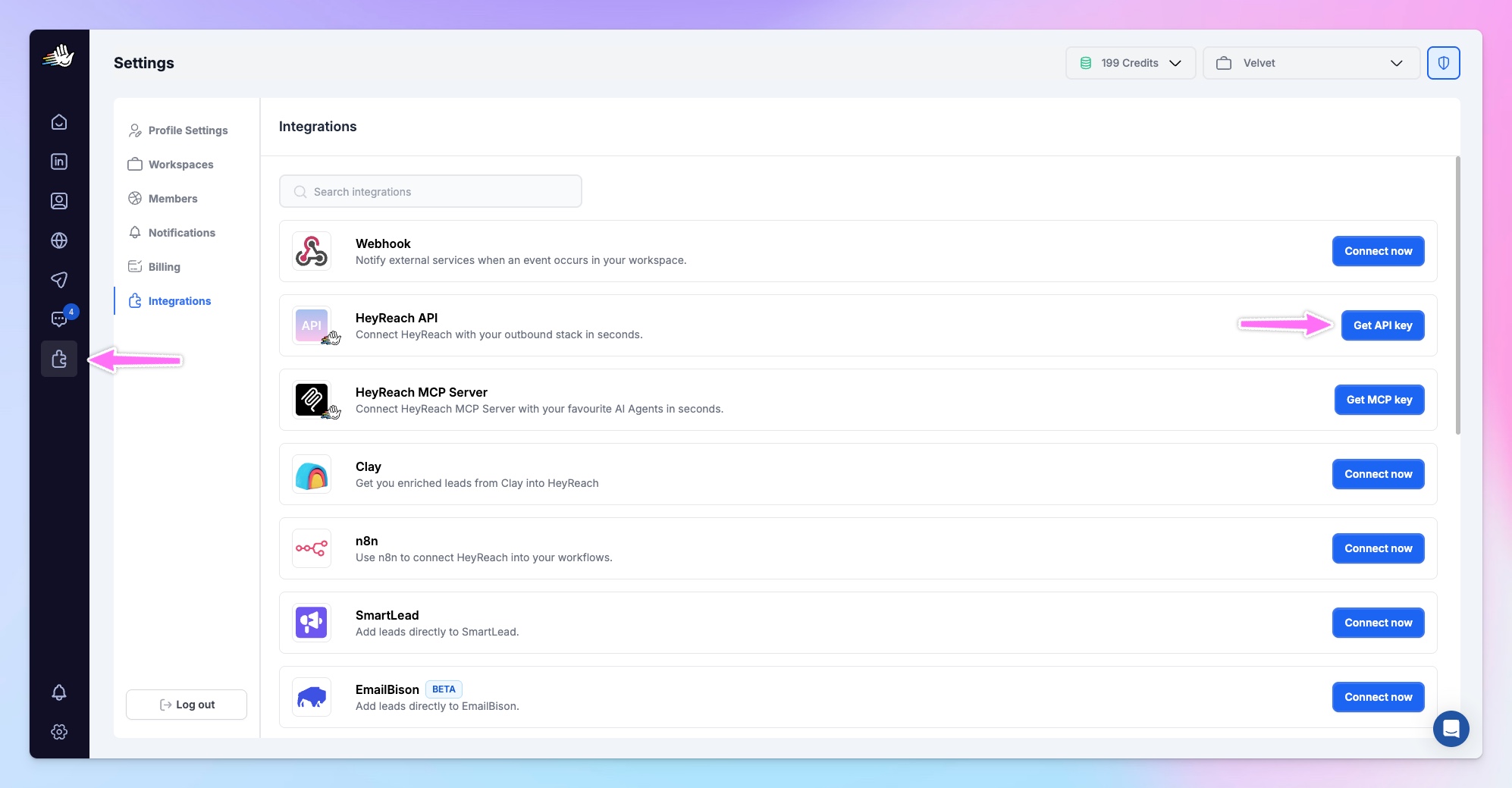
Task: Click the shield icon button top right
Action: [1444, 63]
